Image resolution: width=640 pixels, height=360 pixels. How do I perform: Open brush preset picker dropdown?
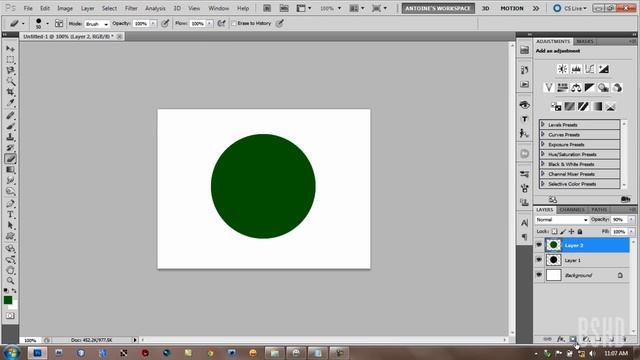tap(47, 24)
